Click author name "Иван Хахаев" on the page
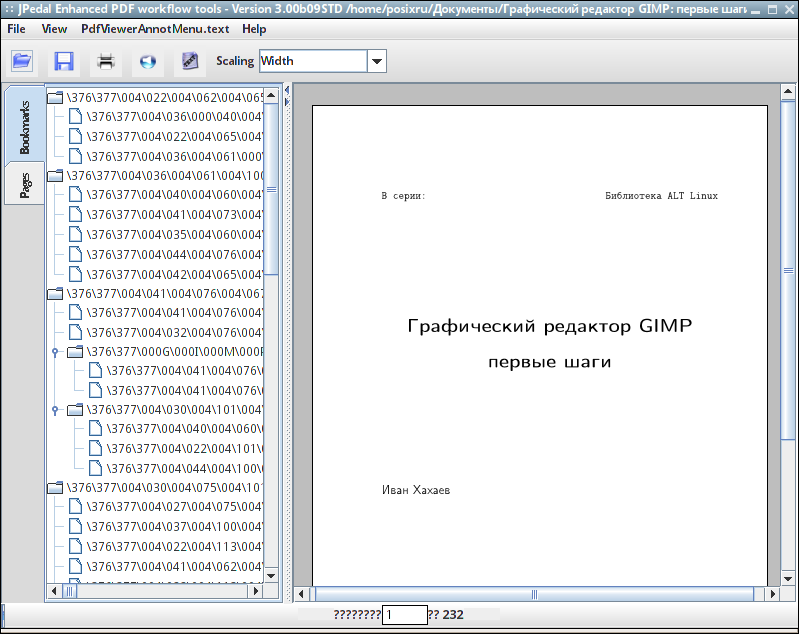 coord(416,490)
